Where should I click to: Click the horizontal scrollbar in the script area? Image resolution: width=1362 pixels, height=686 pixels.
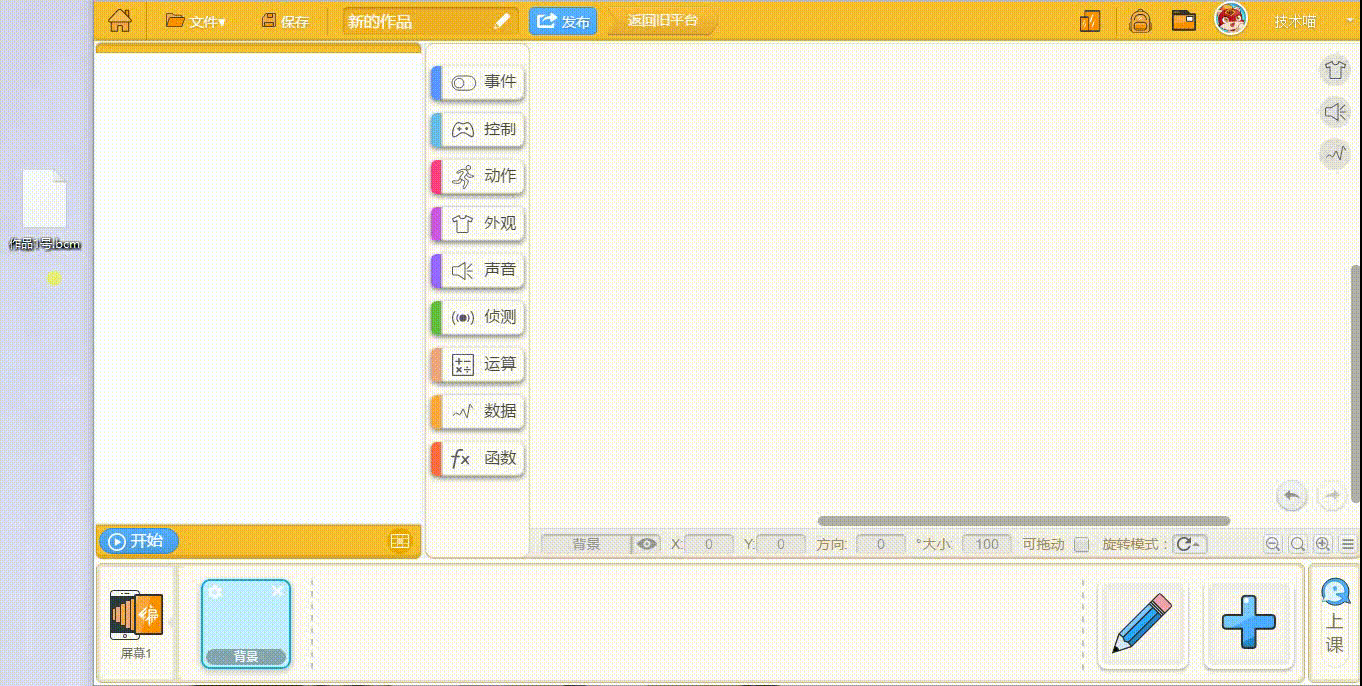click(x=1023, y=521)
